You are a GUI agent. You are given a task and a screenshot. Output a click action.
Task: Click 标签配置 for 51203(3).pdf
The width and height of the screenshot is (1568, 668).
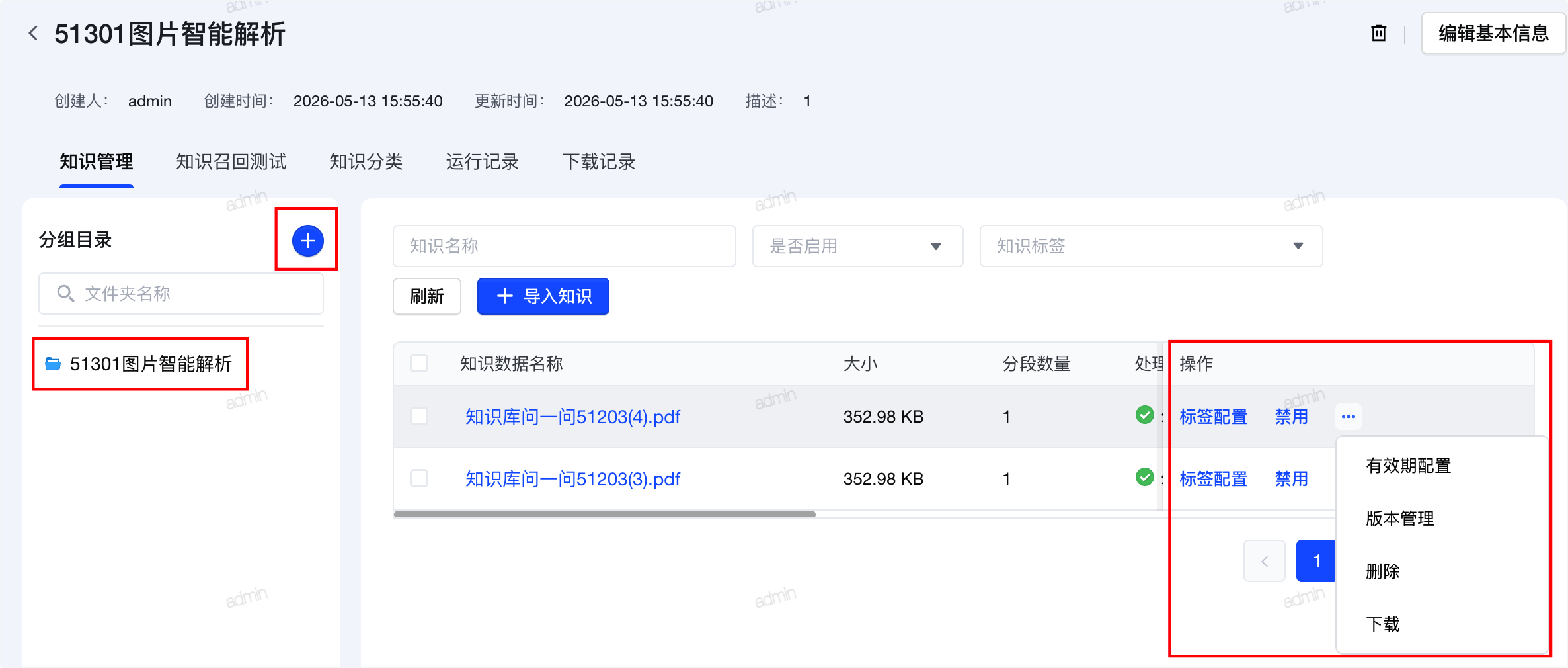coord(1214,479)
